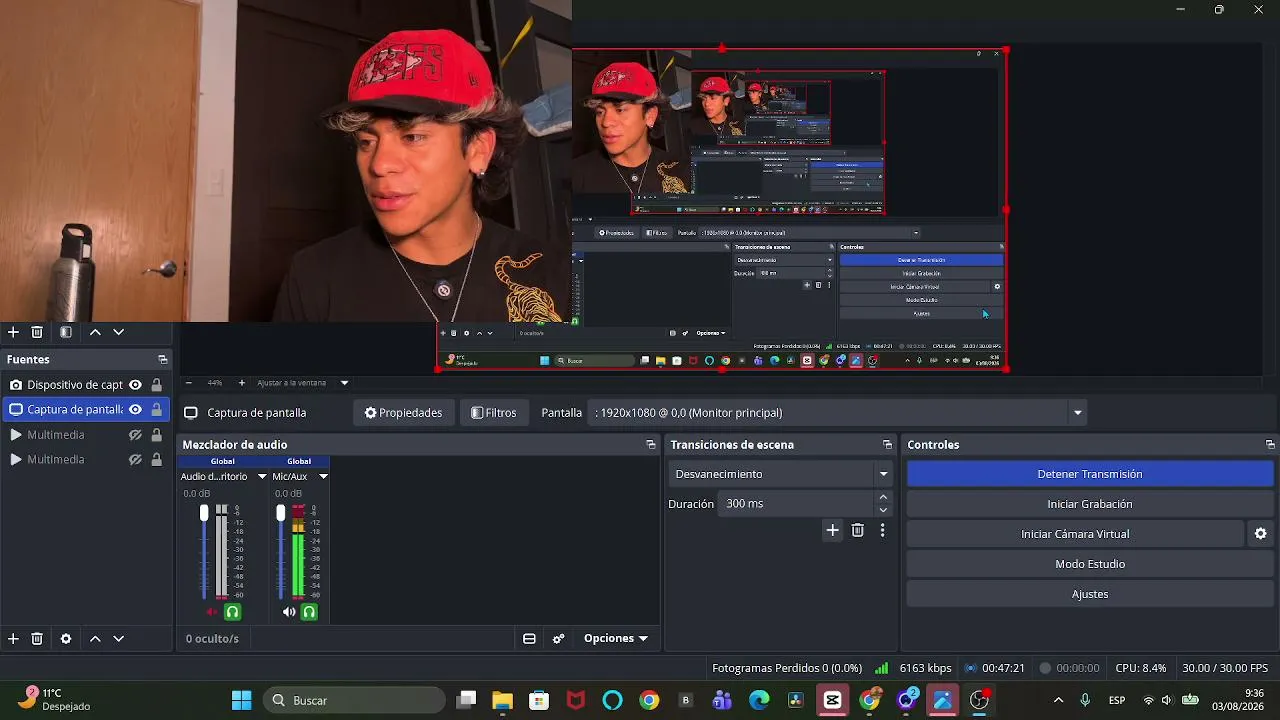Screen dimensions: 1280x720
Task: Click the trash icon in the toolbar above Fuentes
Action: pos(37,332)
